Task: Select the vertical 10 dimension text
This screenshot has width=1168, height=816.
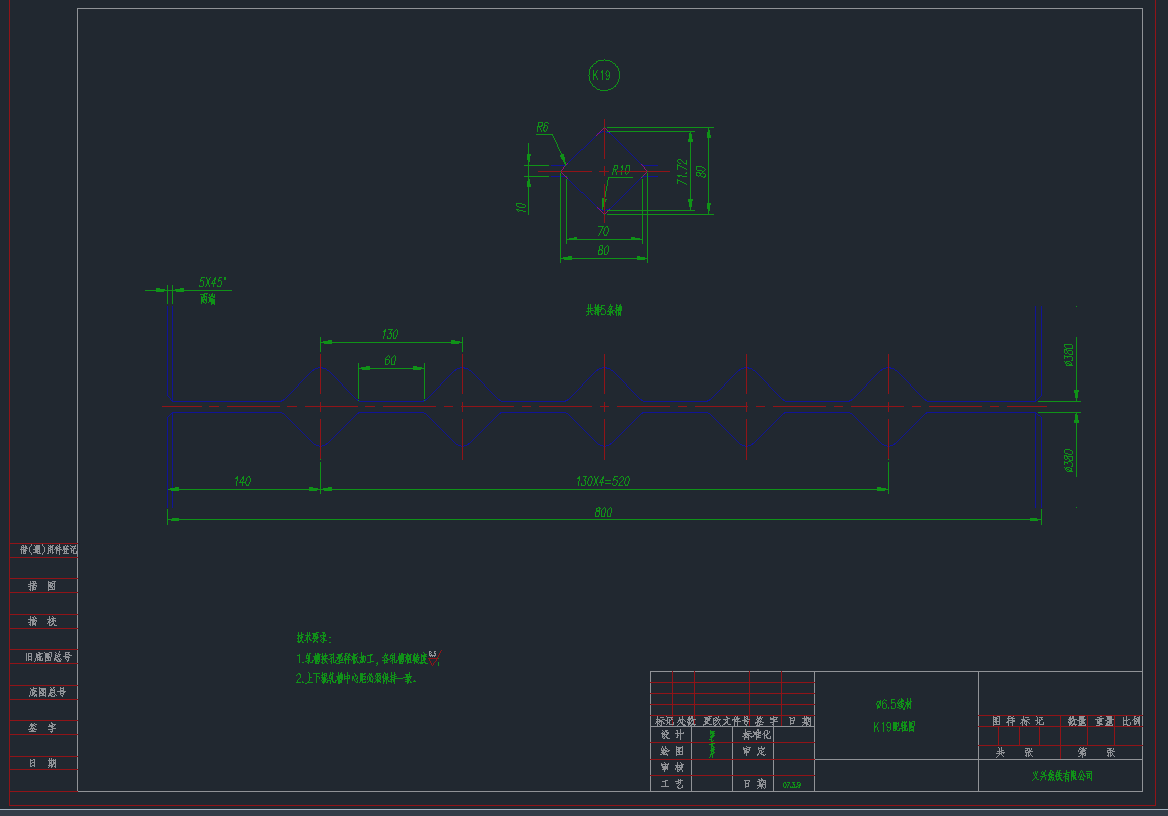Action: (521, 207)
